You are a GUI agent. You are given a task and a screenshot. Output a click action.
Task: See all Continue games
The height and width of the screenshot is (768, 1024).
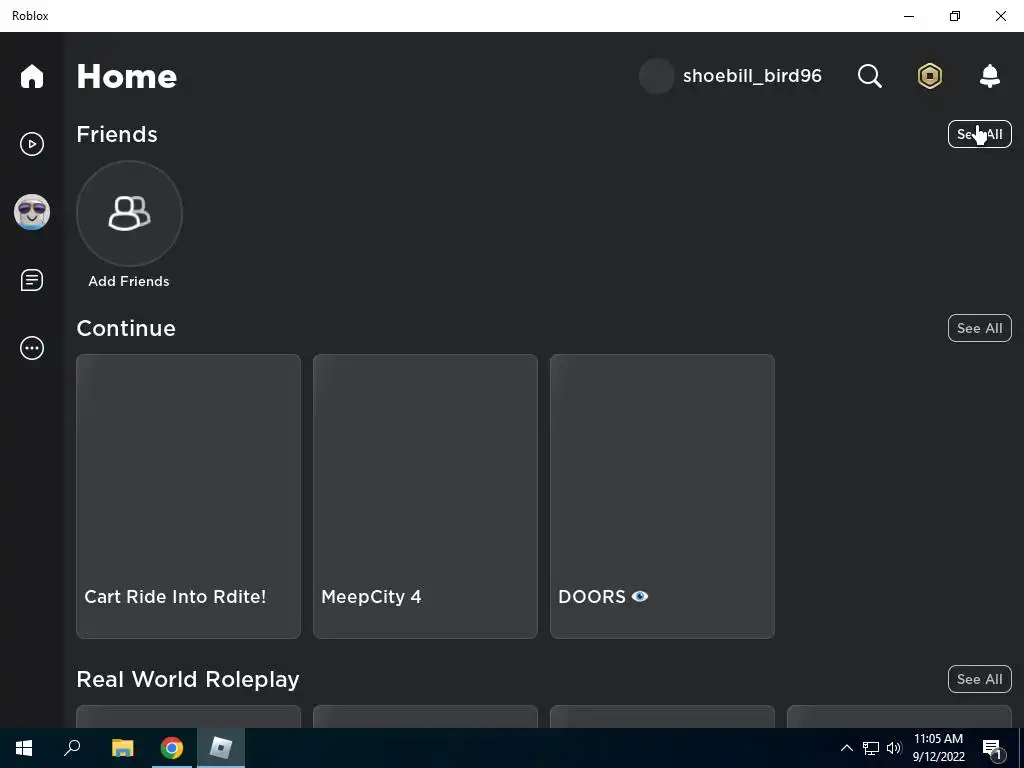pyautogui.click(x=980, y=328)
